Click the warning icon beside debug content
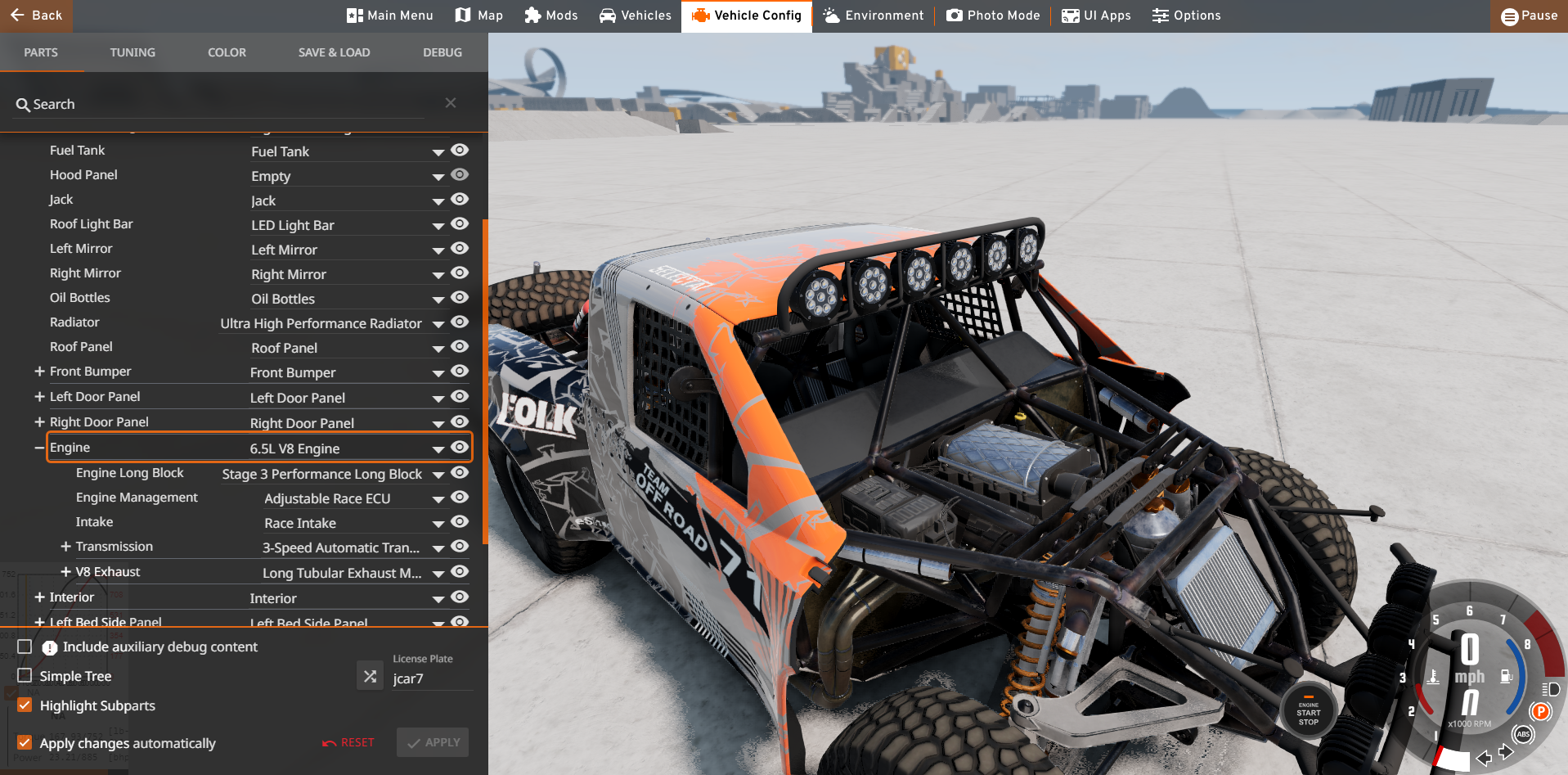Image resolution: width=1568 pixels, height=775 pixels. 50,647
